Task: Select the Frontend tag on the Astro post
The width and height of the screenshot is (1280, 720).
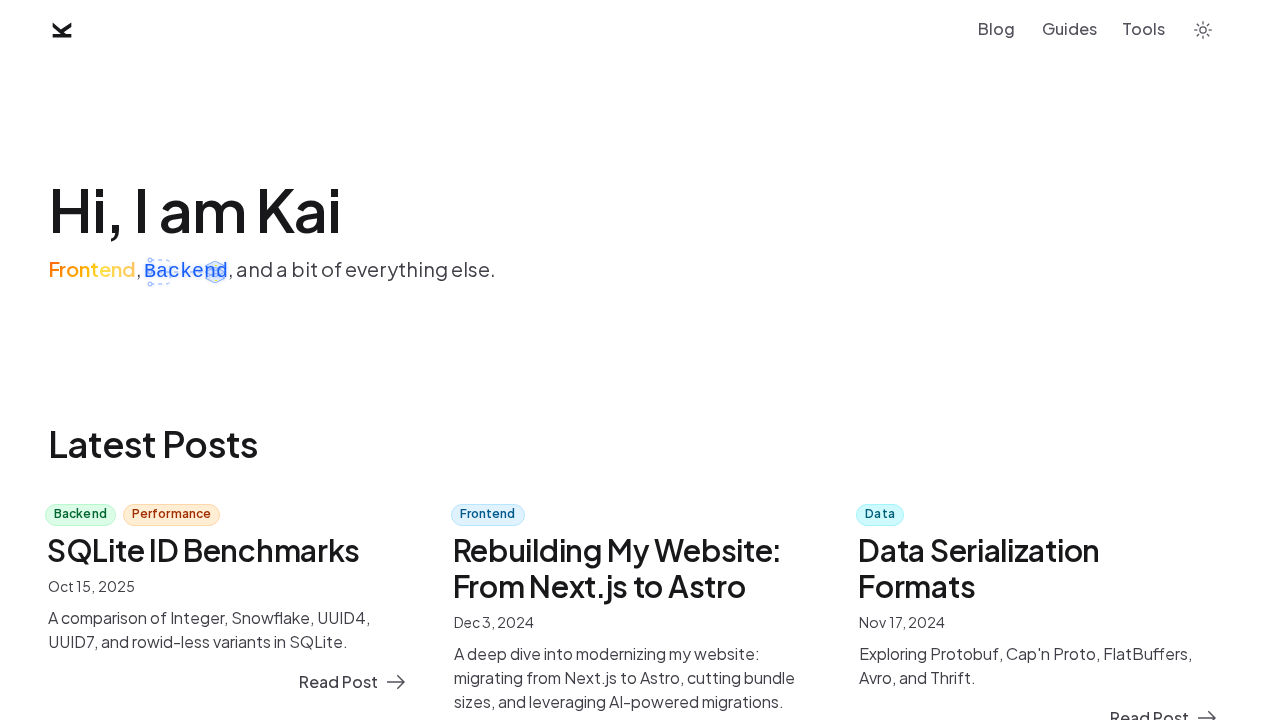Action: click(x=487, y=513)
